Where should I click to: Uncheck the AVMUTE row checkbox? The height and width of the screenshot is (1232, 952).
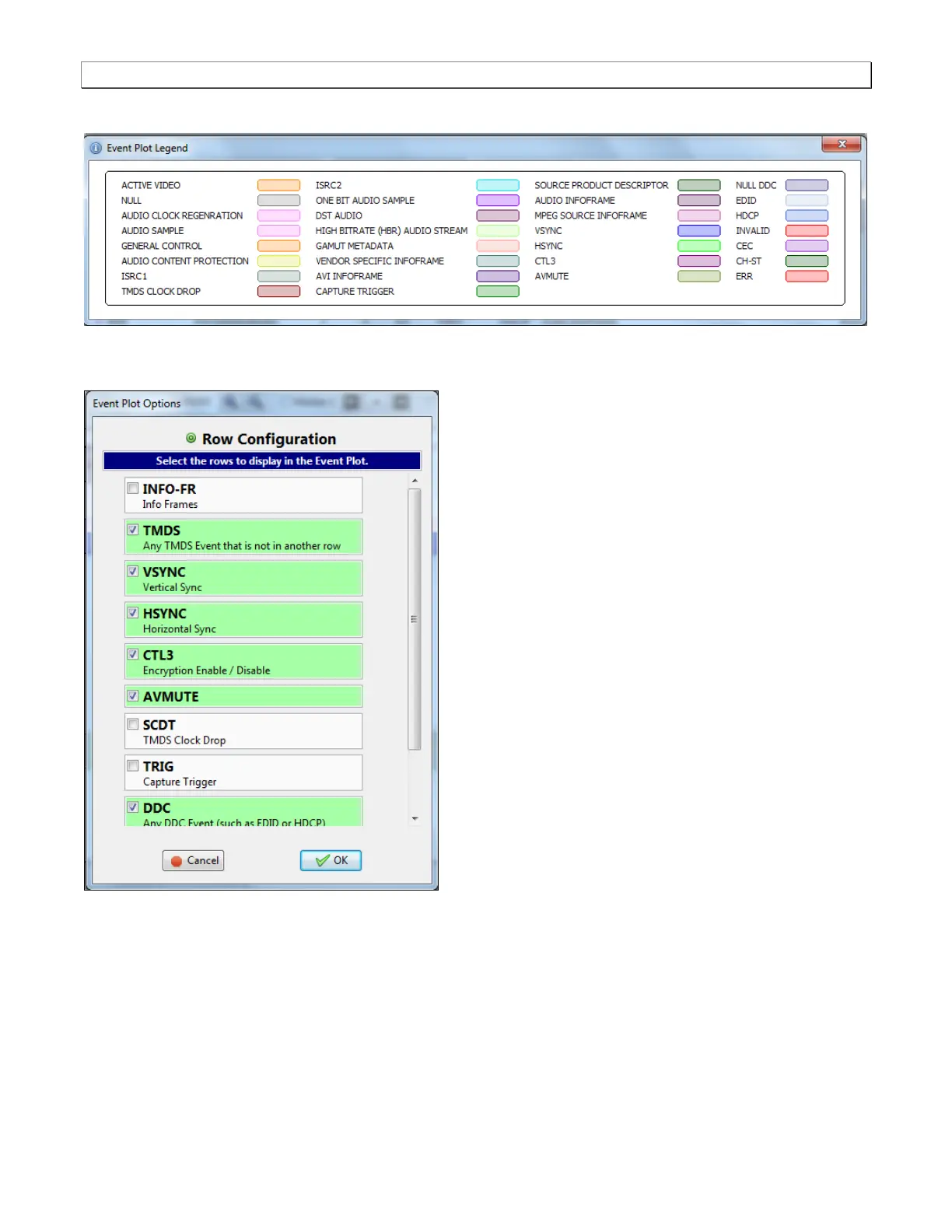click(133, 696)
